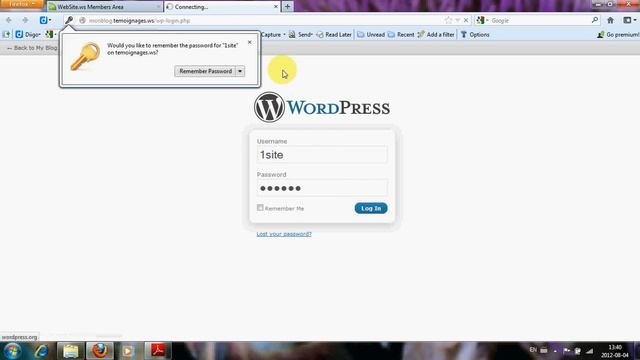Open the Firefox menu button
This screenshot has width=640, height=360.
[21, 4]
